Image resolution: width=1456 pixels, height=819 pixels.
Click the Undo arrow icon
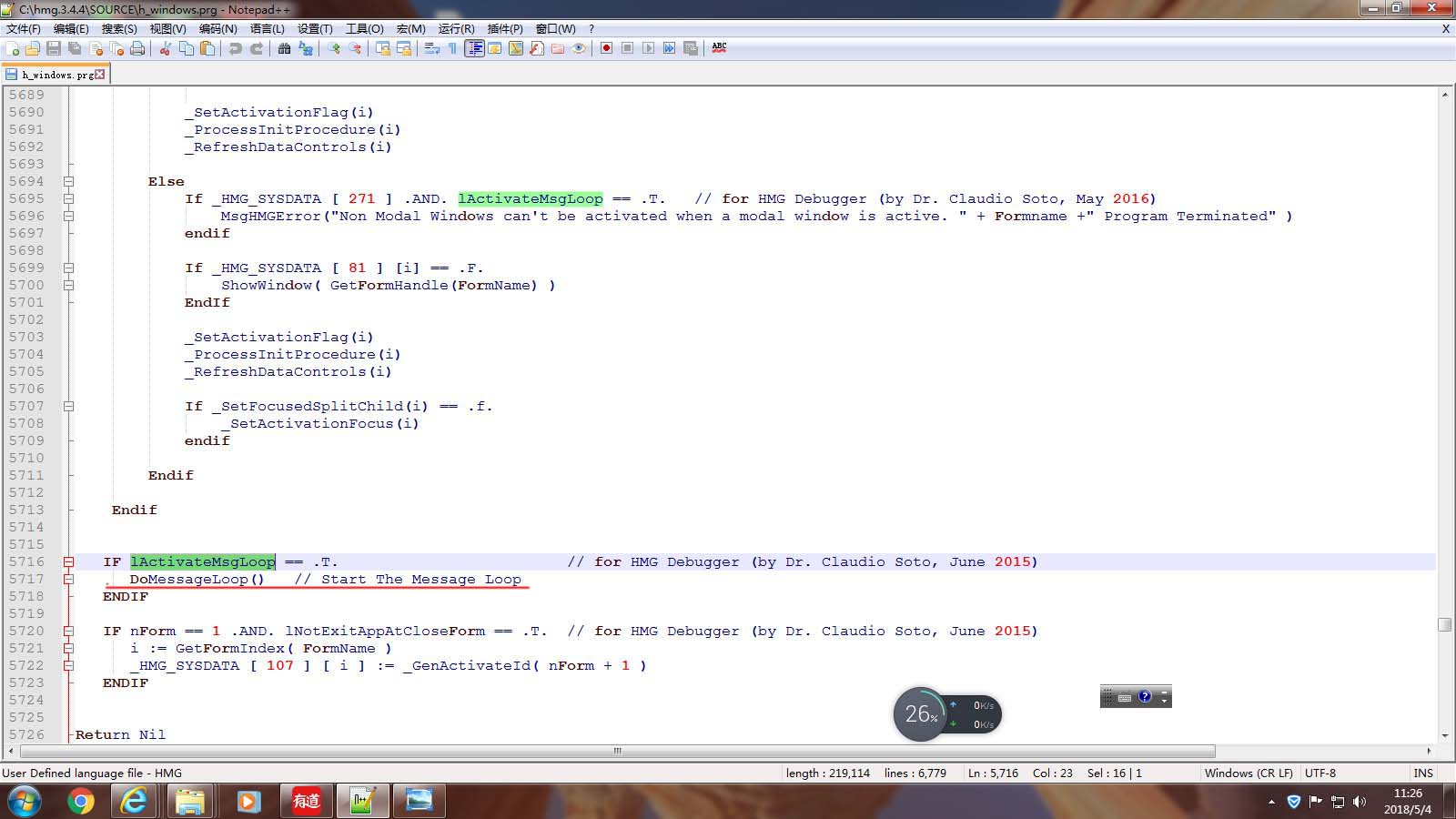(x=235, y=48)
